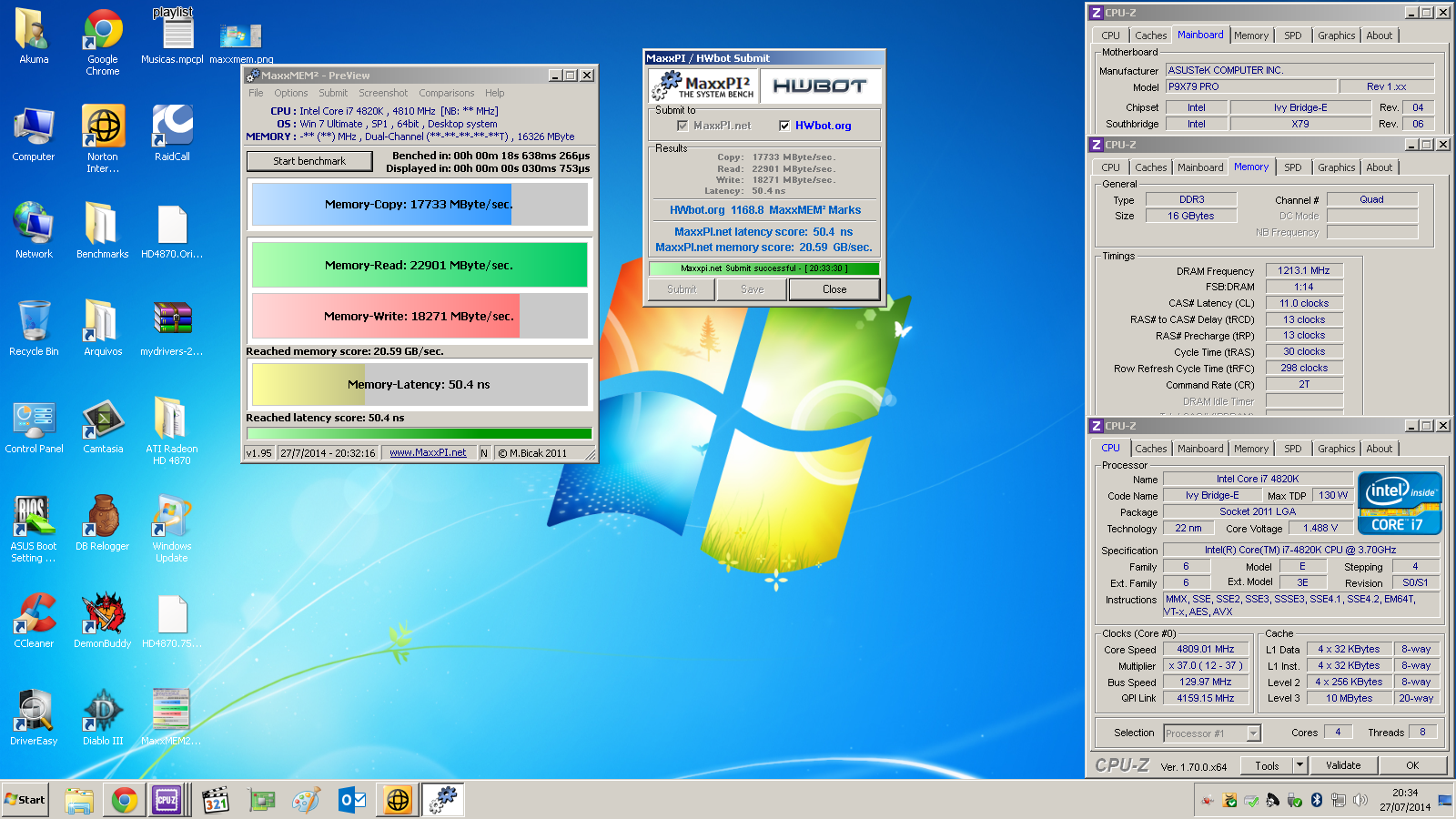Open File menu in MaxxMEM²
The height and width of the screenshot is (819, 1456).
256,93
